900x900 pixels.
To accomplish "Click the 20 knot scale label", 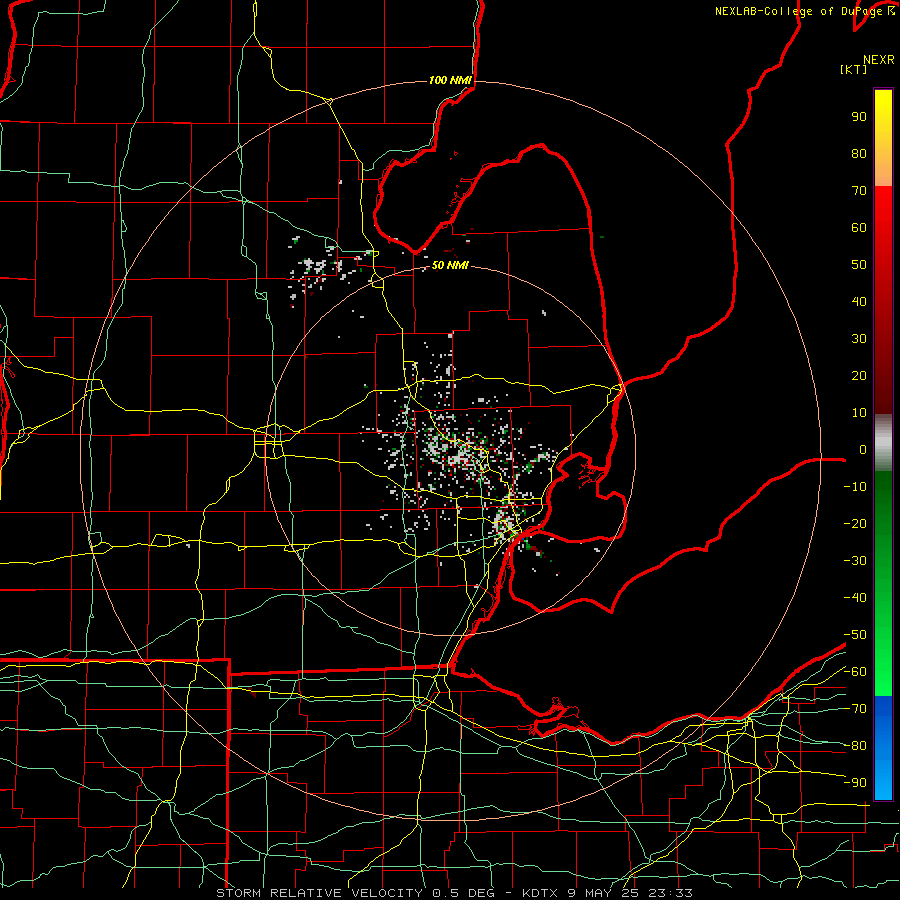I will pyautogui.click(x=859, y=375).
